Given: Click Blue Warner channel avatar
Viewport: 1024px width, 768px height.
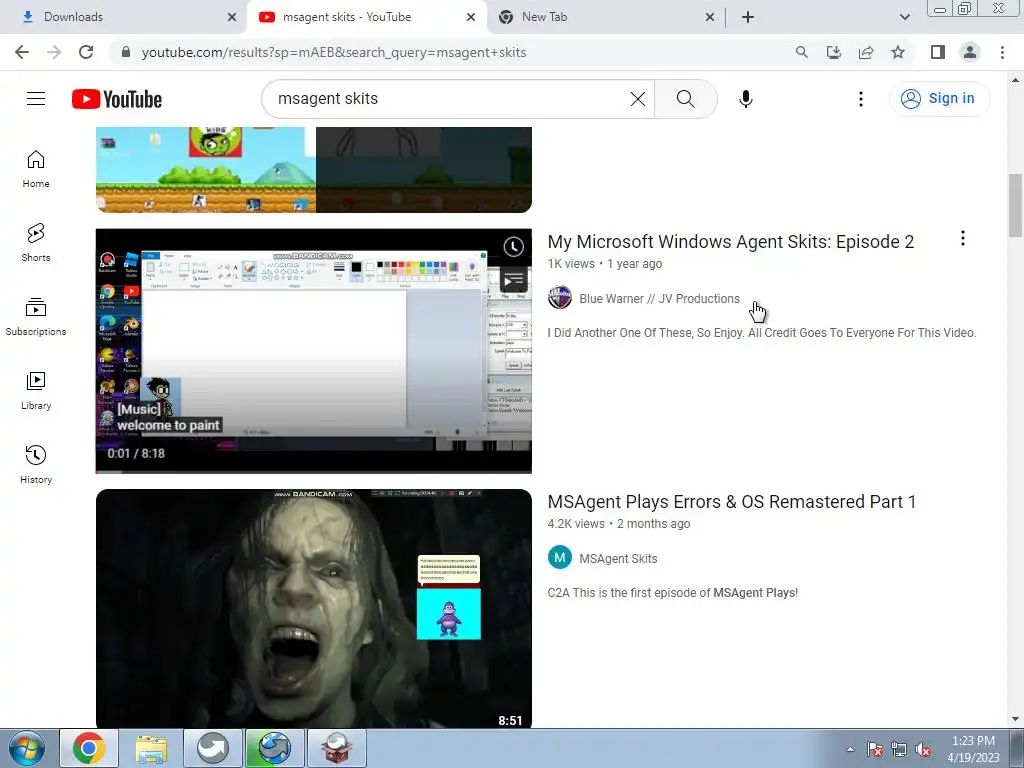Looking at the screenshot, I should 560,298.
